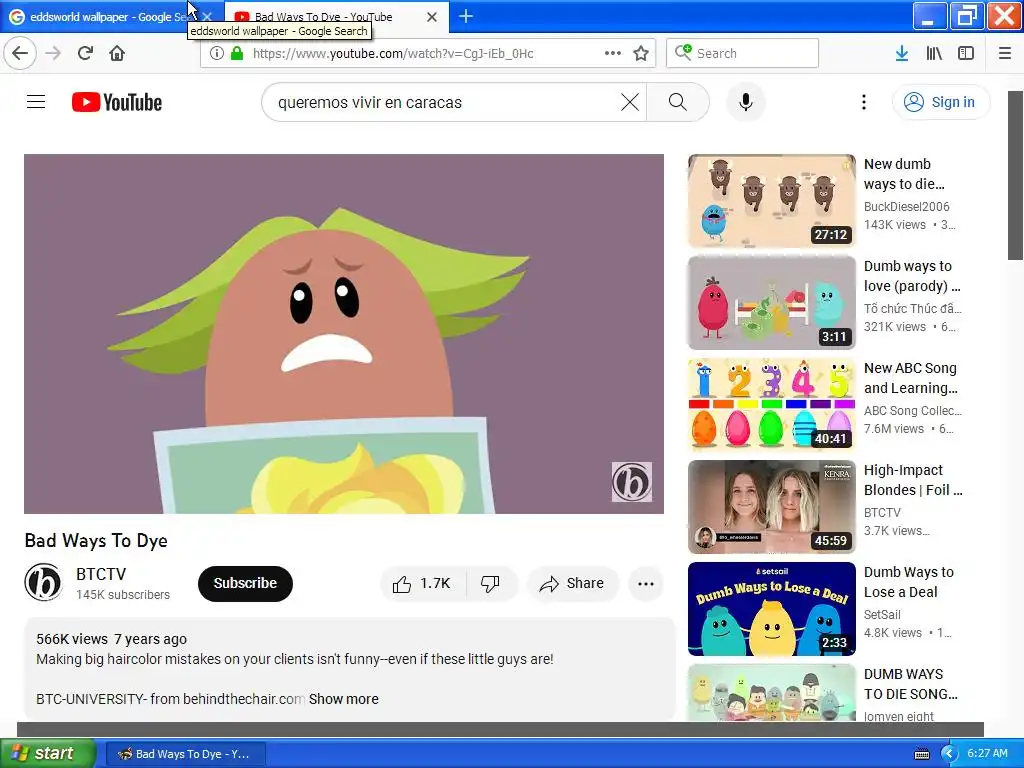The image size is (1024, 768).
Task: Open YouTube guide hamburger menu
Action: pyautogui.click(x=36, y=102)
